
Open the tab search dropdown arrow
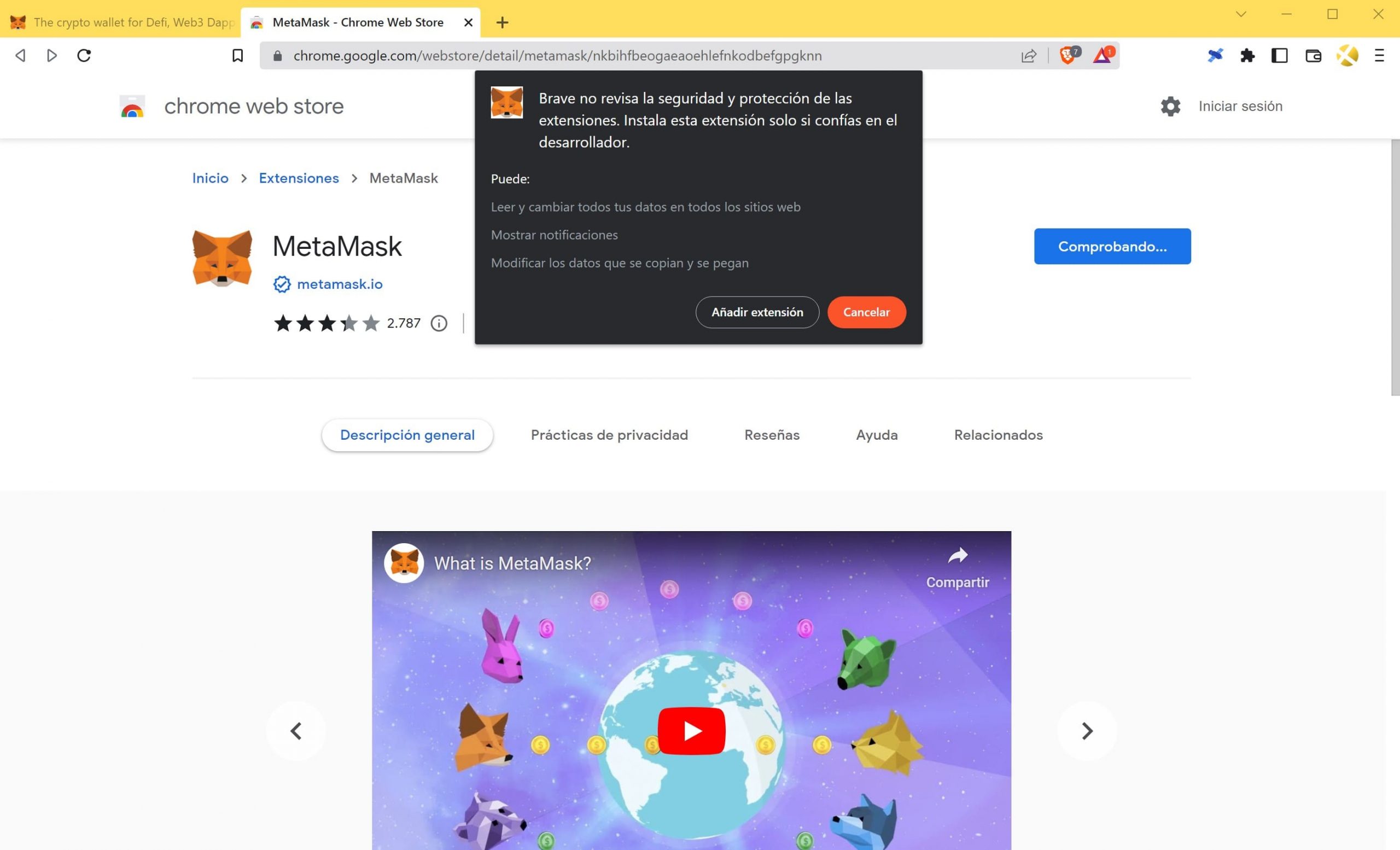tap(1241, 14)
